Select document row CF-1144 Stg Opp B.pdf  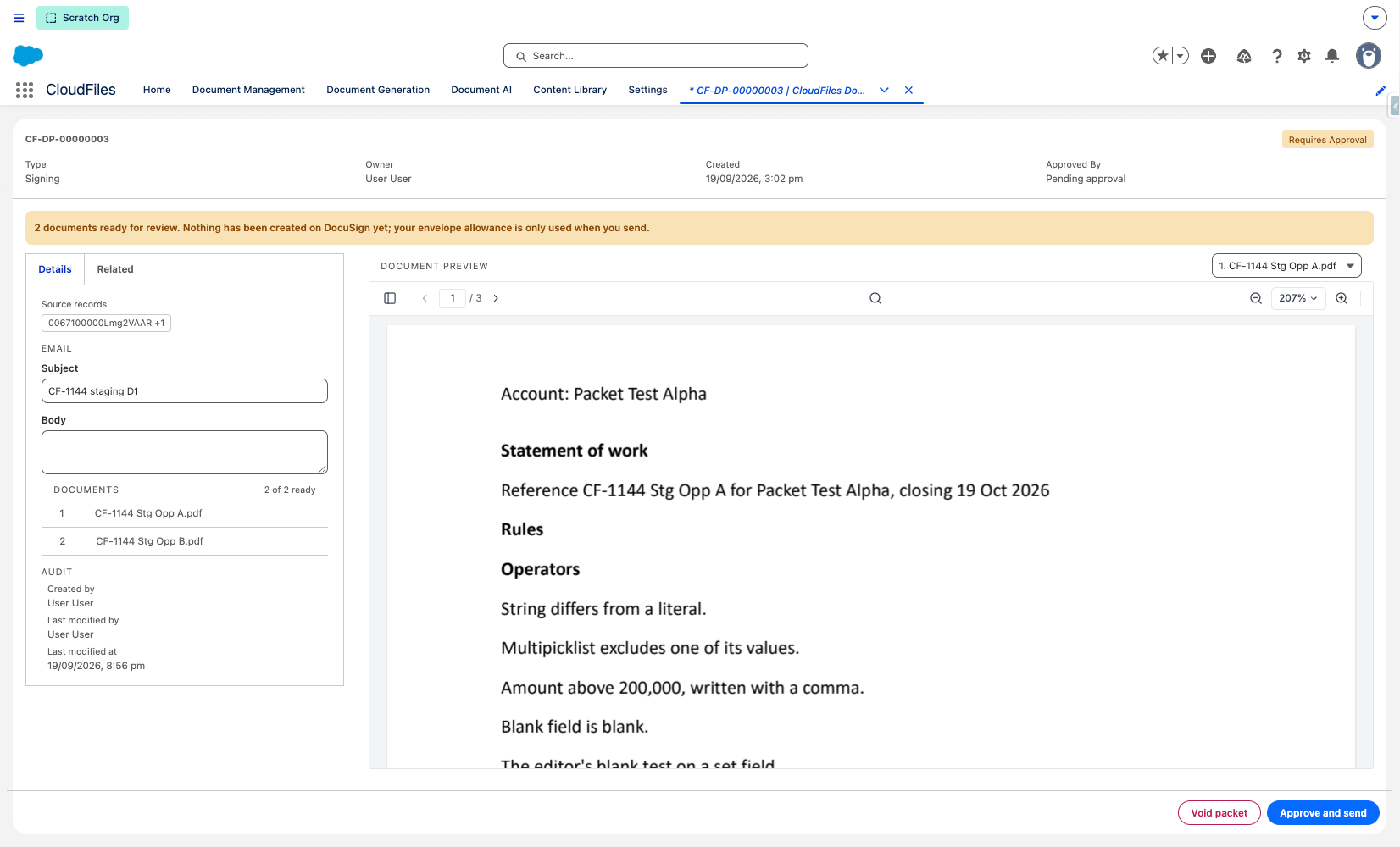pos(185,541)
